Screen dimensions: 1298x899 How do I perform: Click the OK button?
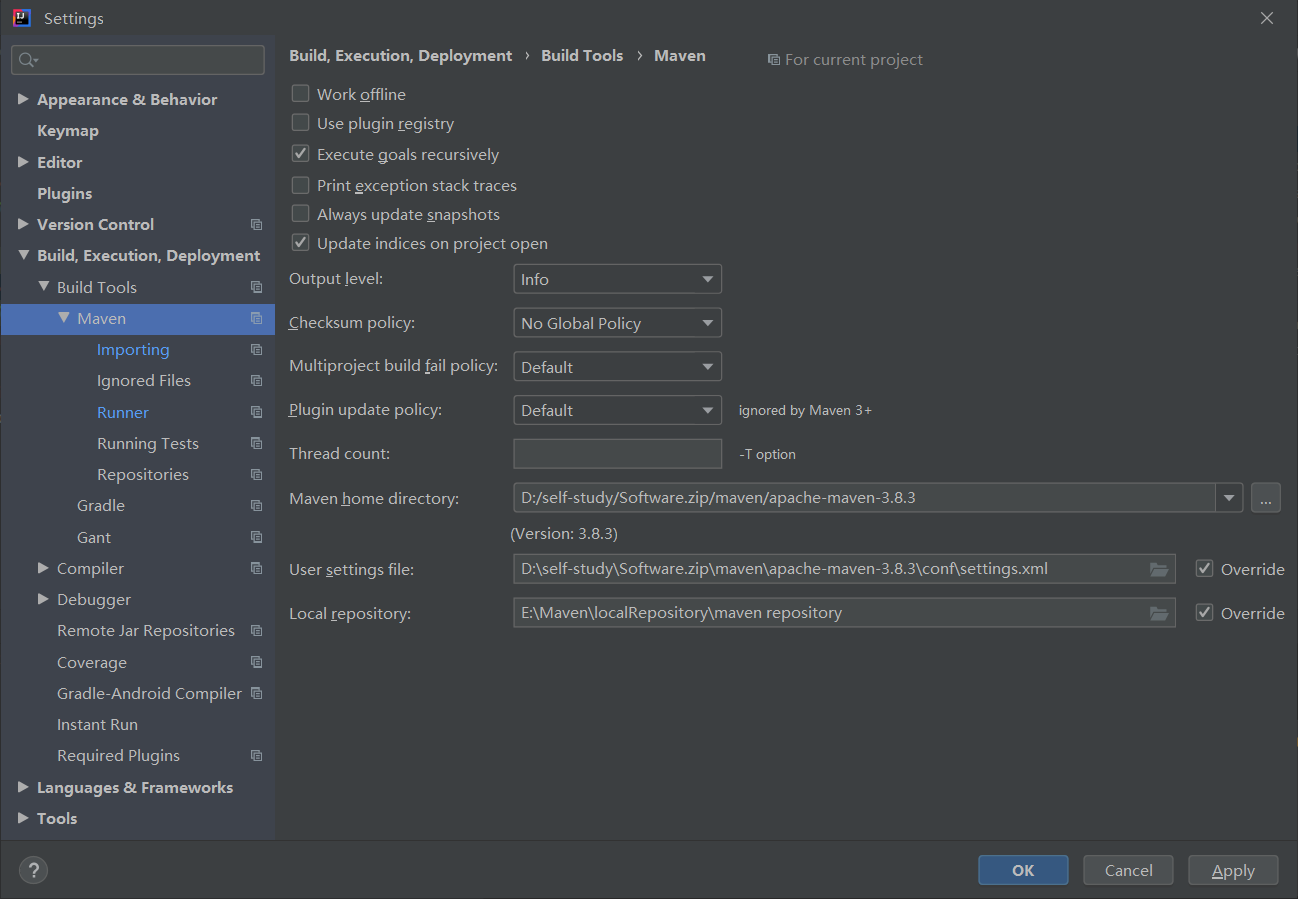click(x=1023, y=870)
